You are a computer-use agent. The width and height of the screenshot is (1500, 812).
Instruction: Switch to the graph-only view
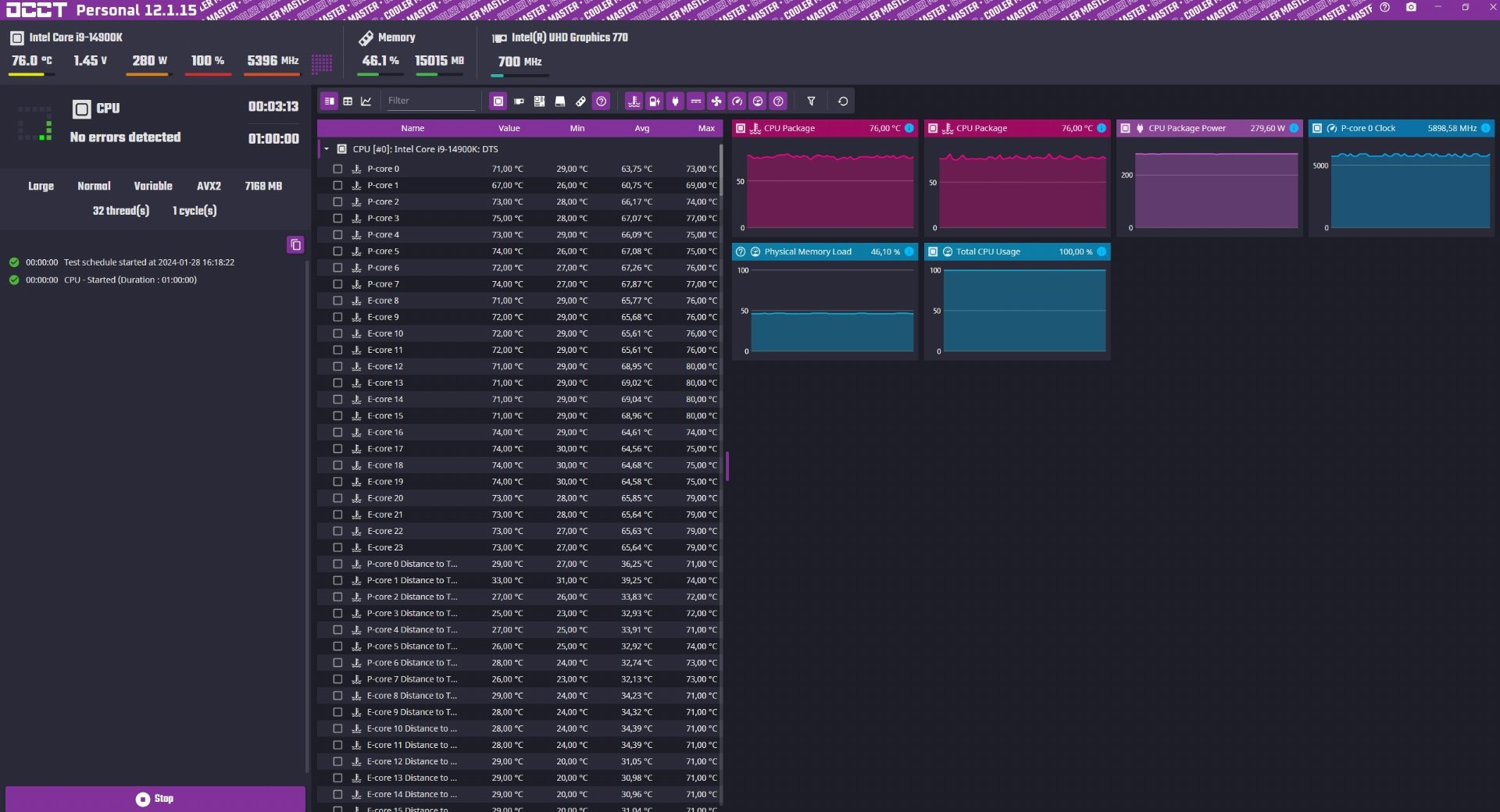[x=366, y=101]
